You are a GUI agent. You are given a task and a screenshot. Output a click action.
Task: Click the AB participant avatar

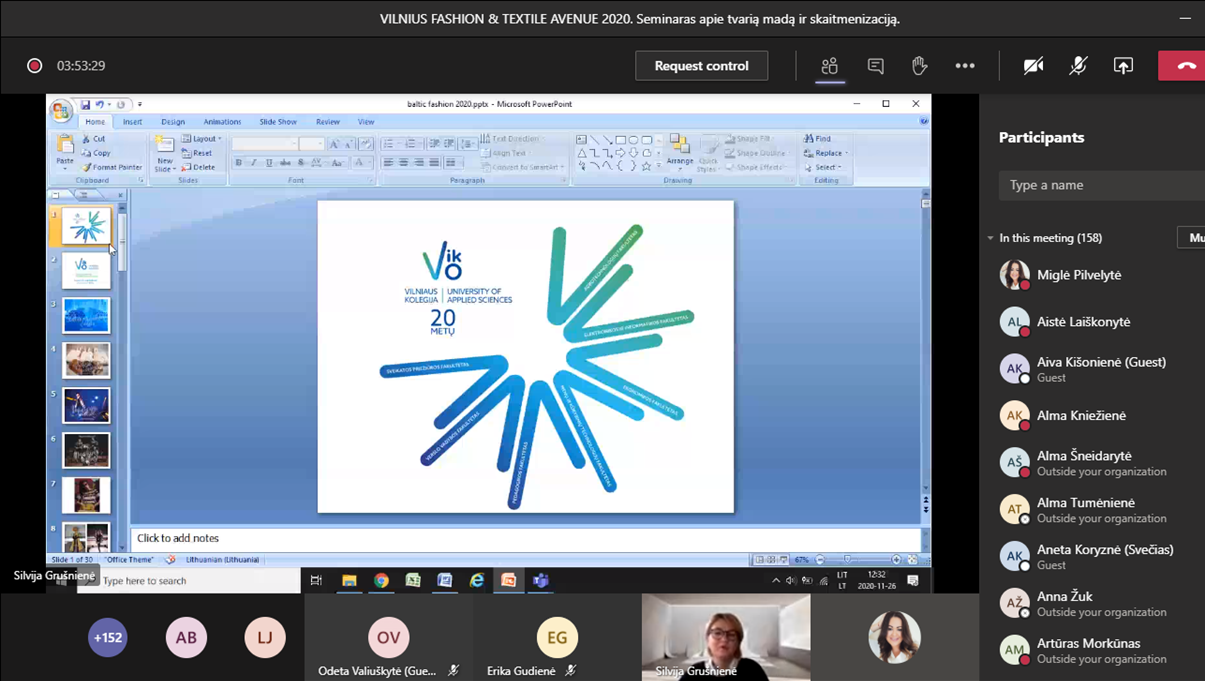[186, 637]
